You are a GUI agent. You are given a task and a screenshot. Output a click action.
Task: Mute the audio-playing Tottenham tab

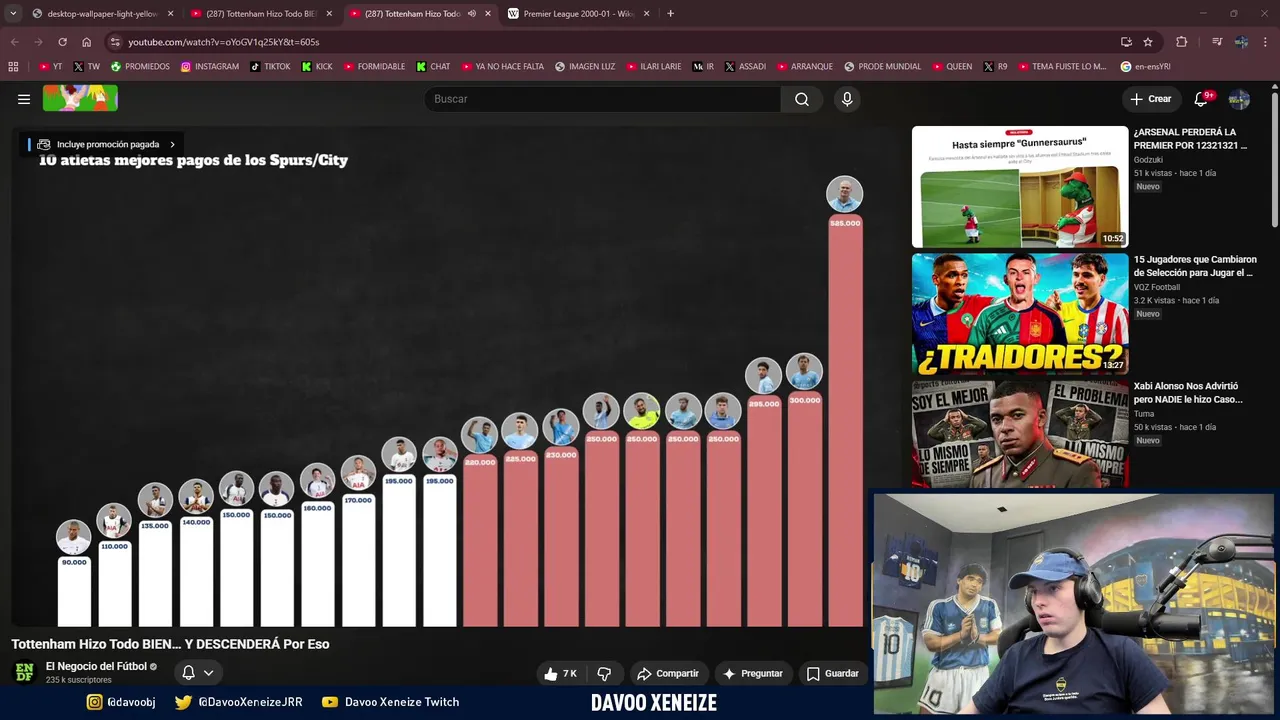(x=471, y=14)
